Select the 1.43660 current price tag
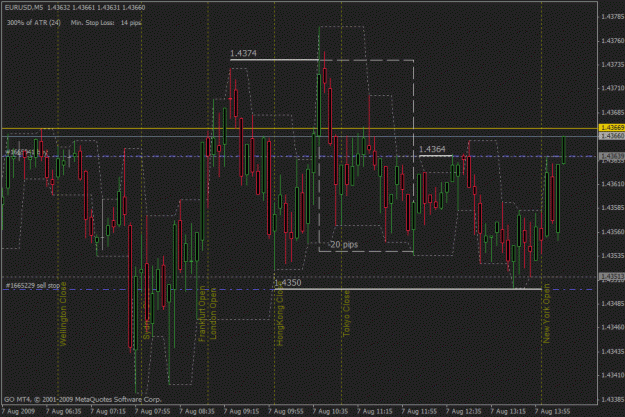 [612, 136]
